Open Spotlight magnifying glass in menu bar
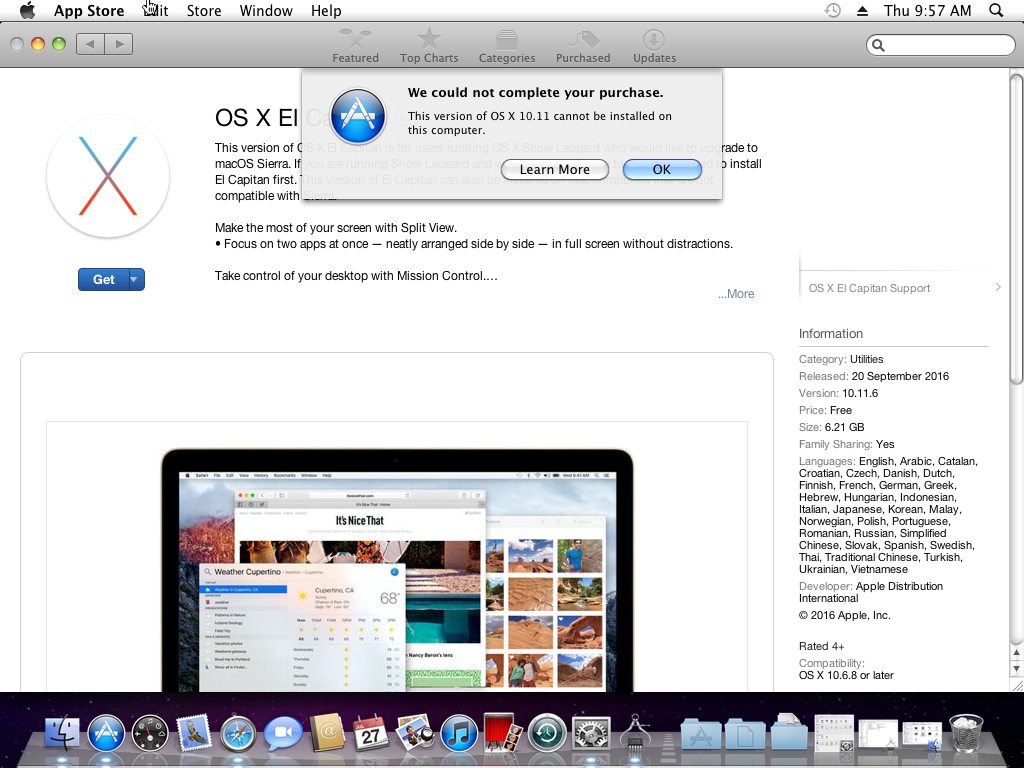The image size is (1024, 768). 996,10
